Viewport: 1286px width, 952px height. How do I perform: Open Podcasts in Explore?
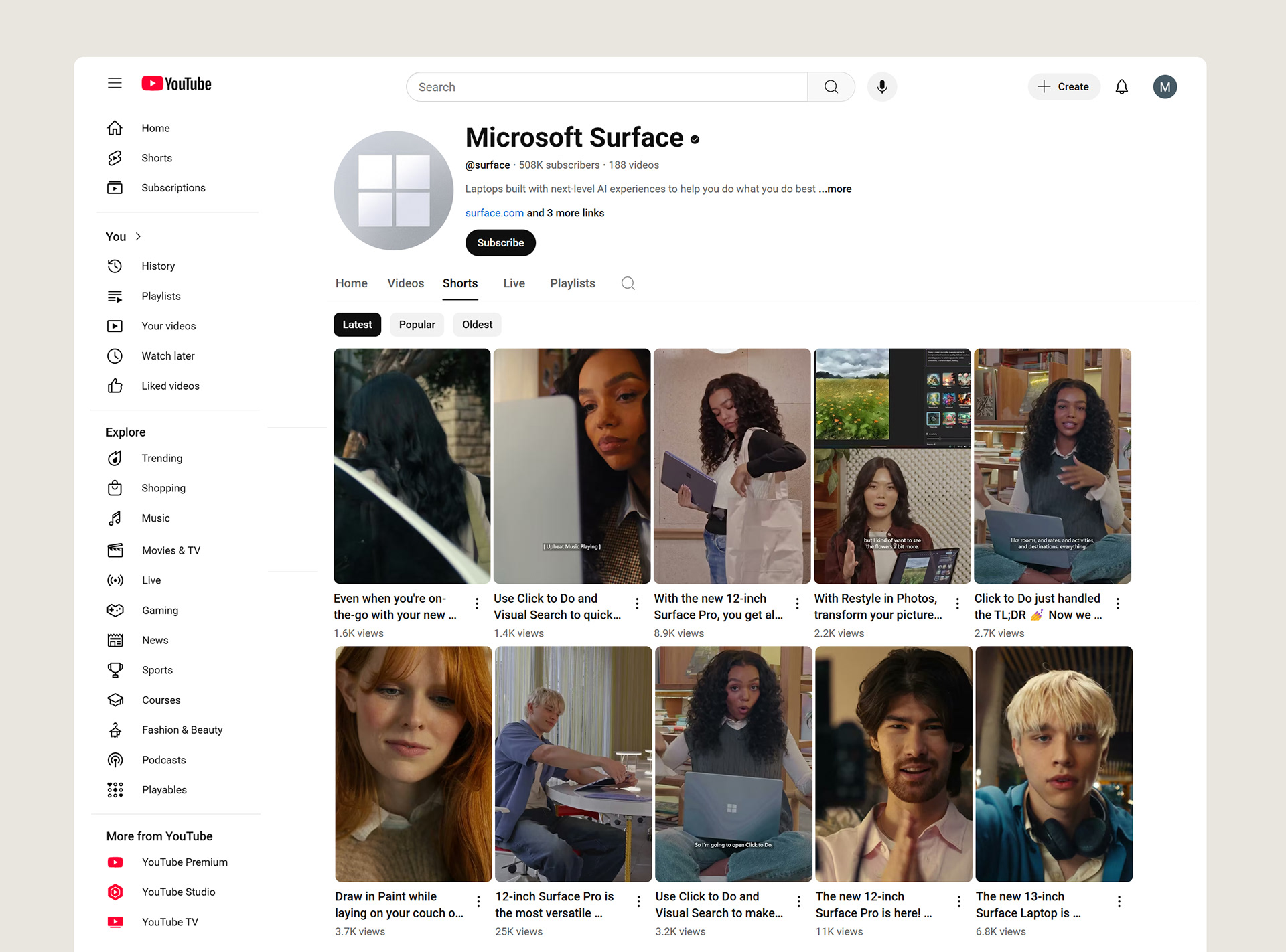point(164,760)
